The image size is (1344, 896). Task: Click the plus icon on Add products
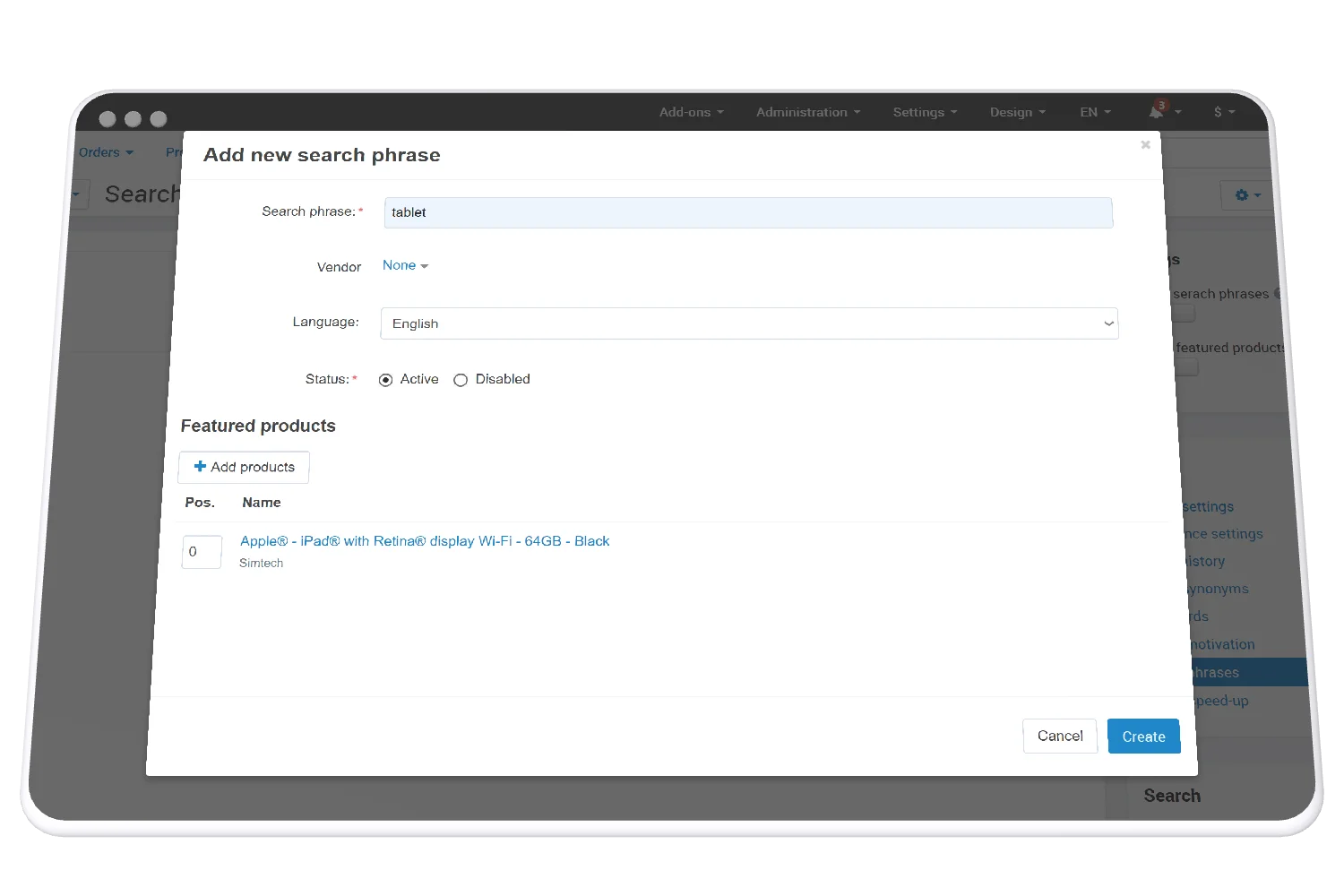pyautogui.click(x=200, y=467)
